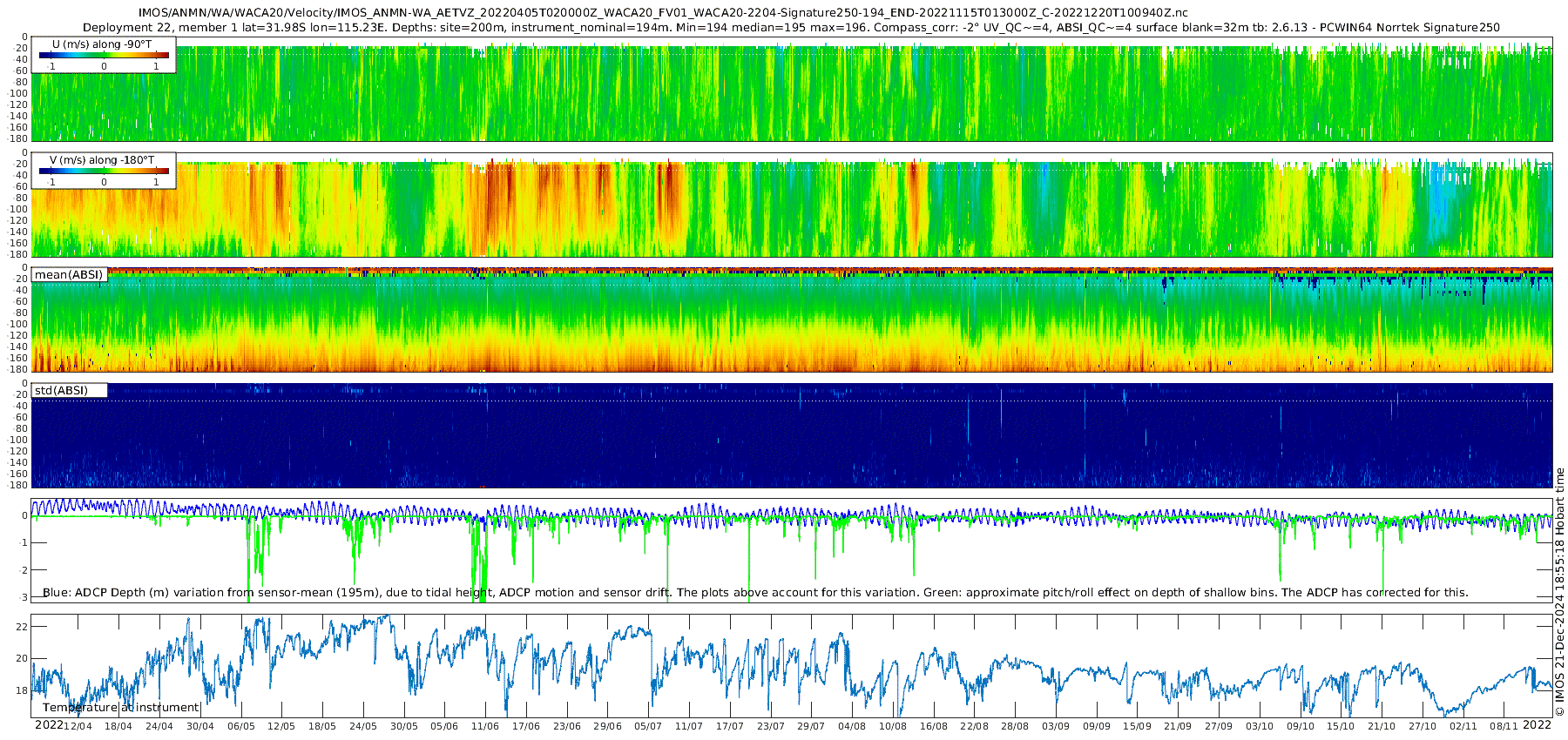
Task: Click the 04/08 date tick label
Action: [852, 726]
